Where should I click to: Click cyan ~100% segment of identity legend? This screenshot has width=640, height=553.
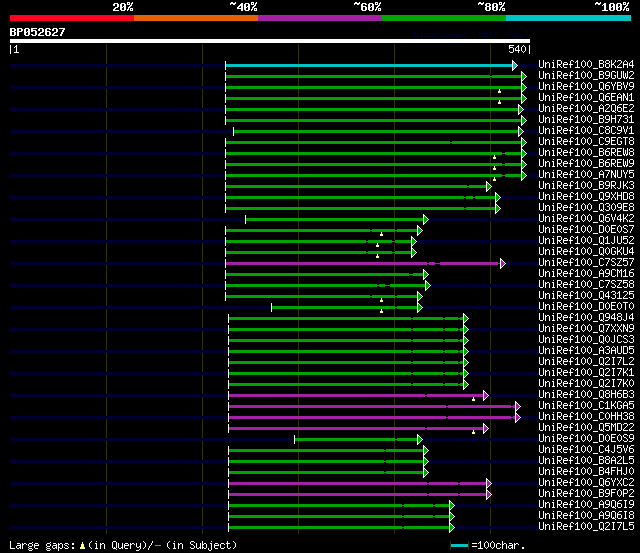[568, 18]
